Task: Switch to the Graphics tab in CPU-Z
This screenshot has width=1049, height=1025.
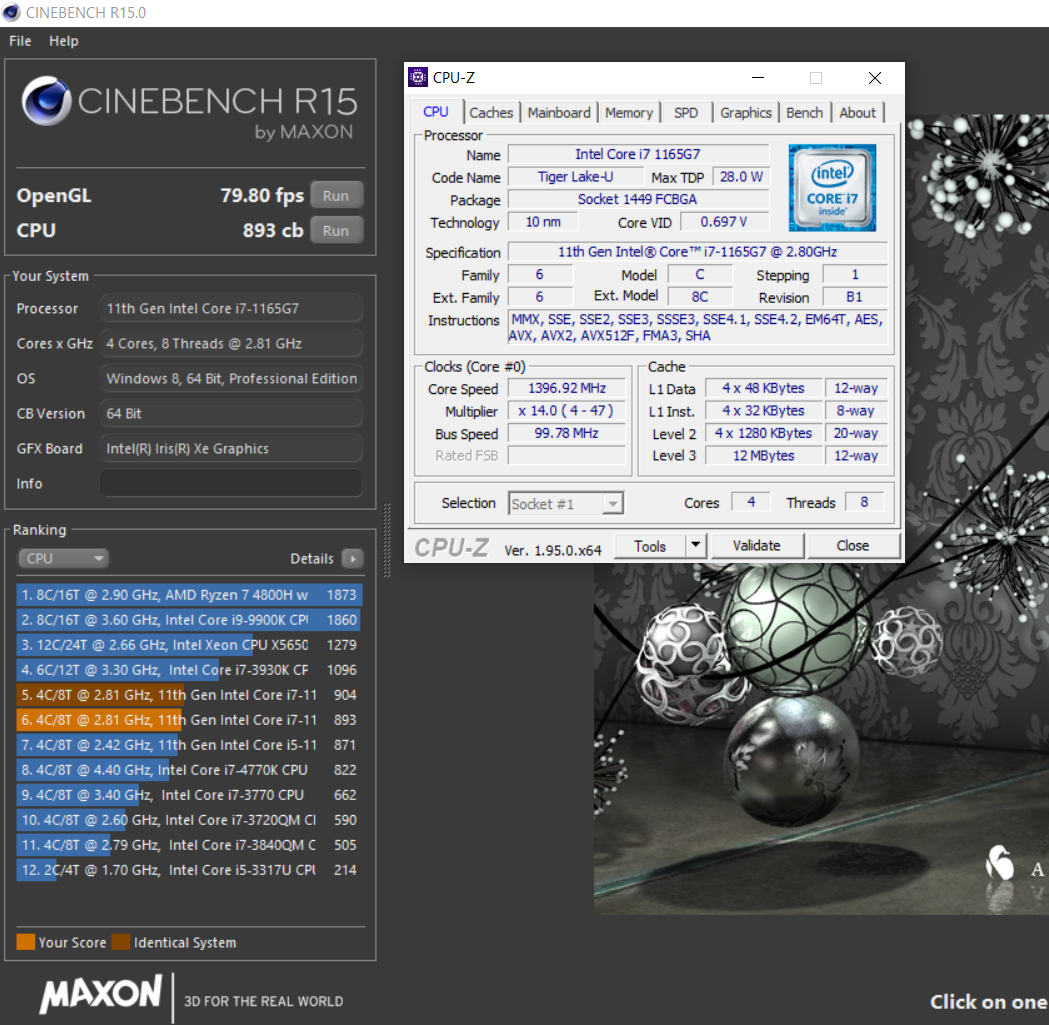Action: tap(746, 112)
